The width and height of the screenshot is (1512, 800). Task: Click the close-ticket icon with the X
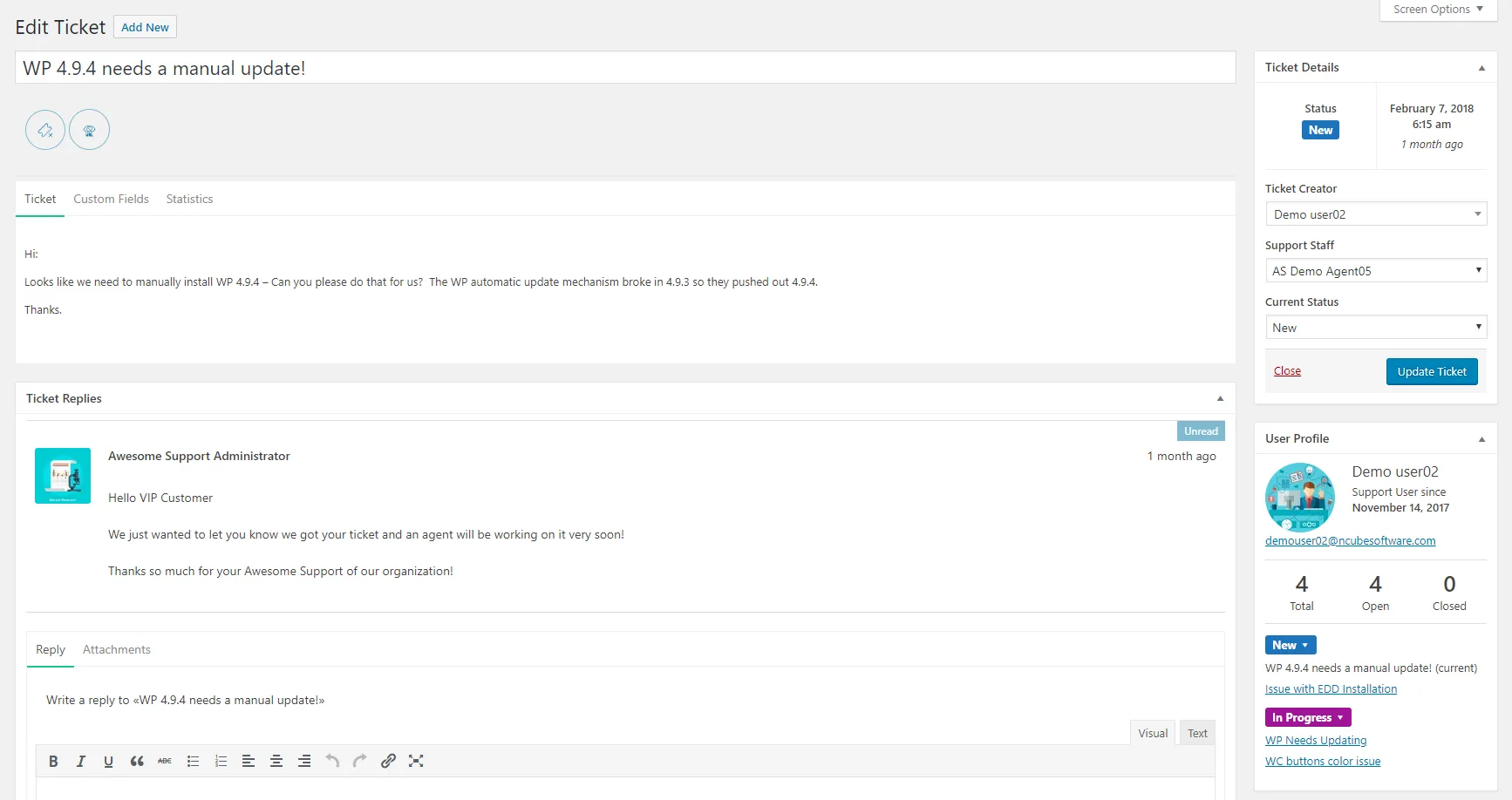(x=45, y=130)
